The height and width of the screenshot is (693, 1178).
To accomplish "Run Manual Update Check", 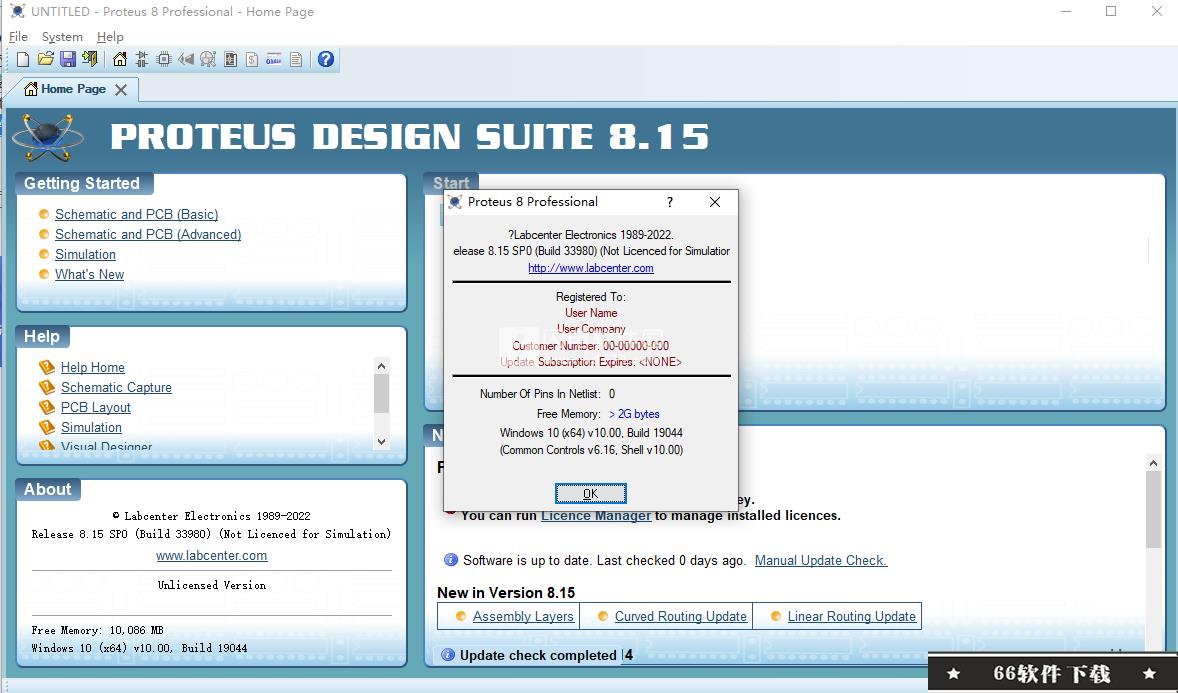I will [821, 560].
